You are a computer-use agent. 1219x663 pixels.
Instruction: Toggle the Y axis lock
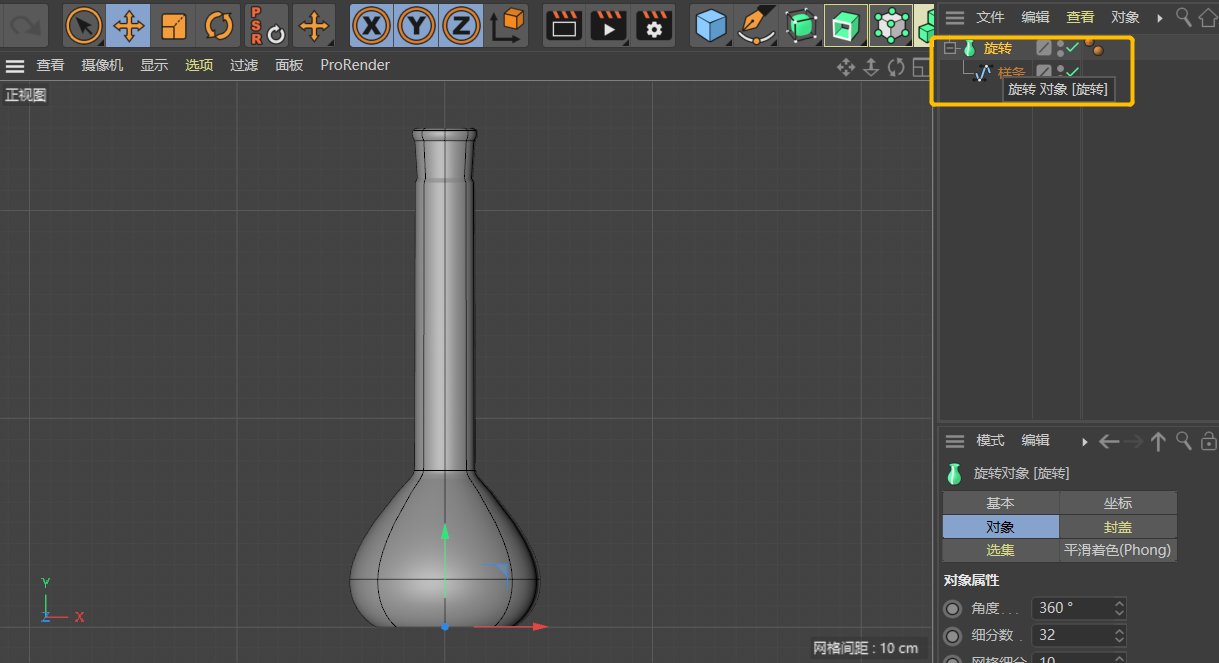click(415, 25)
